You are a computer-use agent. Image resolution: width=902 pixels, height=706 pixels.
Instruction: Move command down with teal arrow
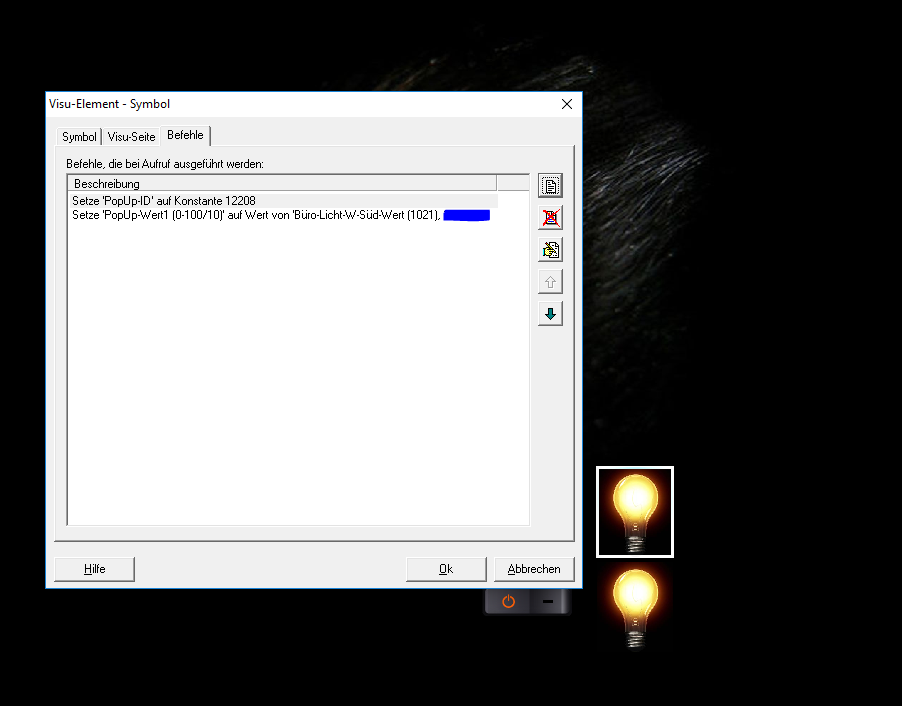click(550, 313)
